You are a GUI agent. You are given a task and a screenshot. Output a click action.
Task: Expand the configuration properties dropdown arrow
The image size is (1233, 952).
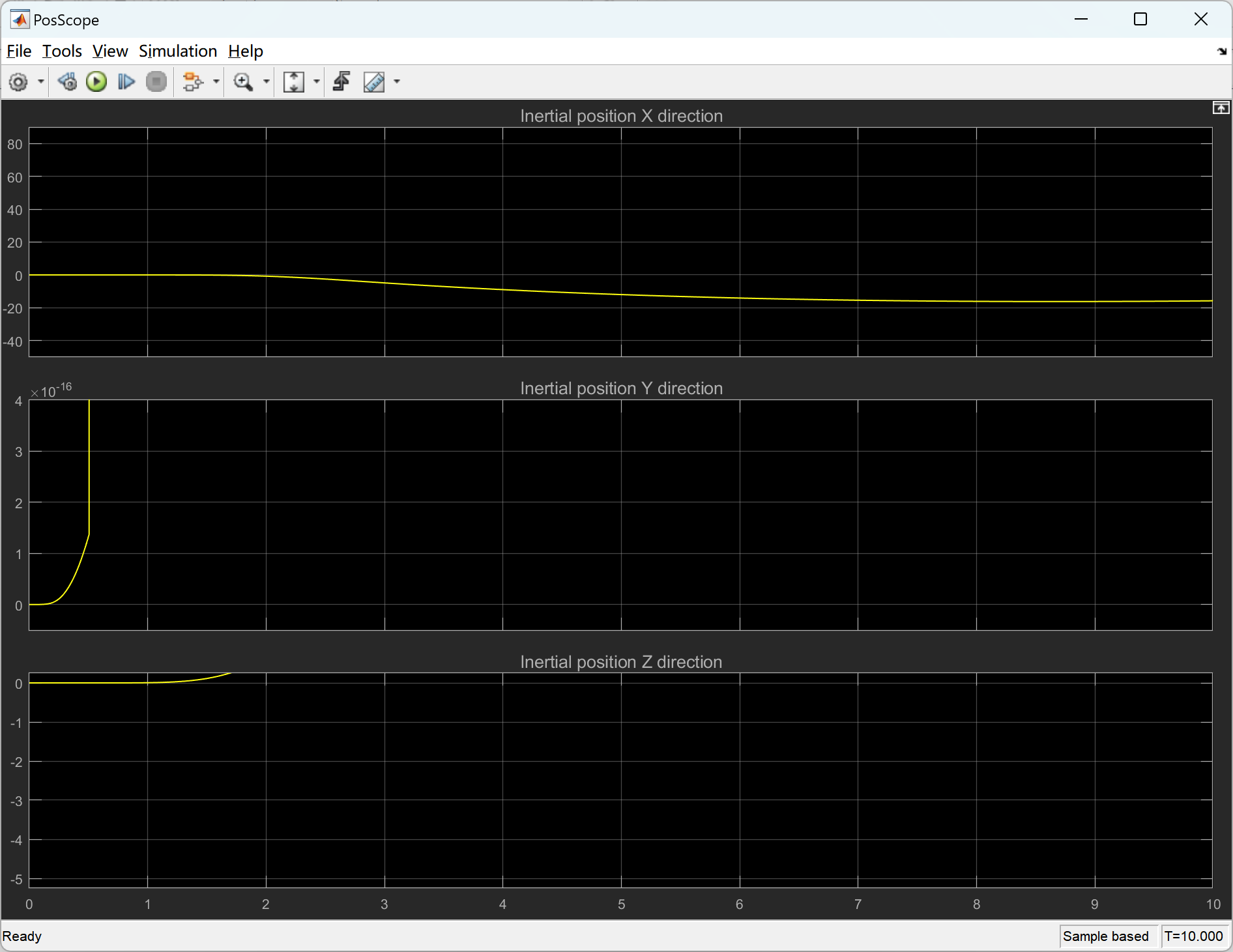(x=40, y=82)
